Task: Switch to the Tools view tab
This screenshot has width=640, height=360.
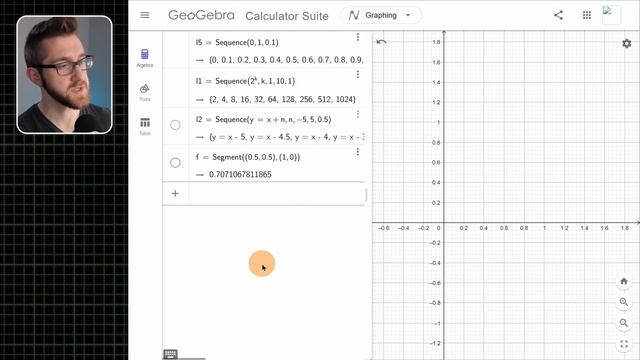Action: 145,92
